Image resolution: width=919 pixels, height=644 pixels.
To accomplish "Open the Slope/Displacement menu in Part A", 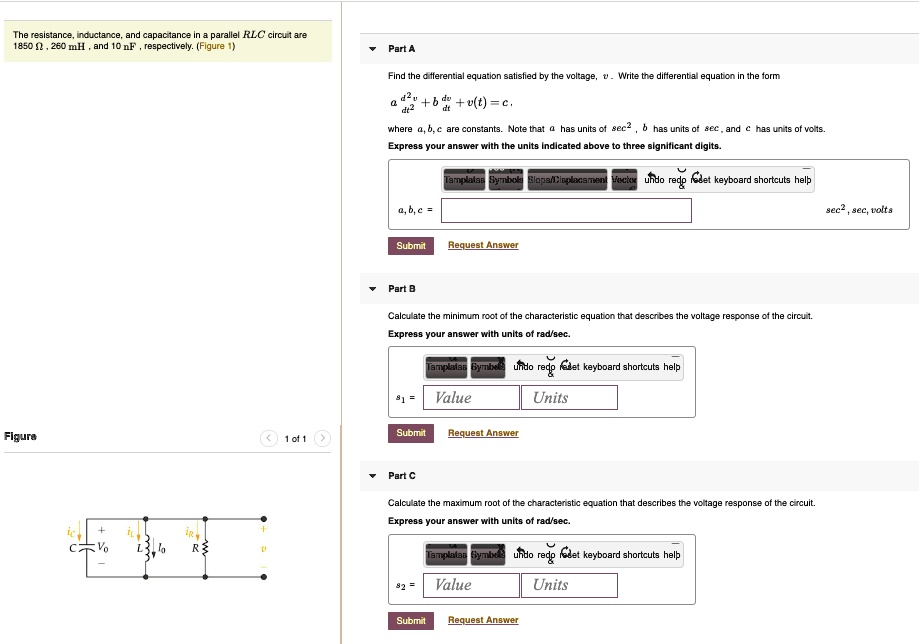I will coord(566,180).
